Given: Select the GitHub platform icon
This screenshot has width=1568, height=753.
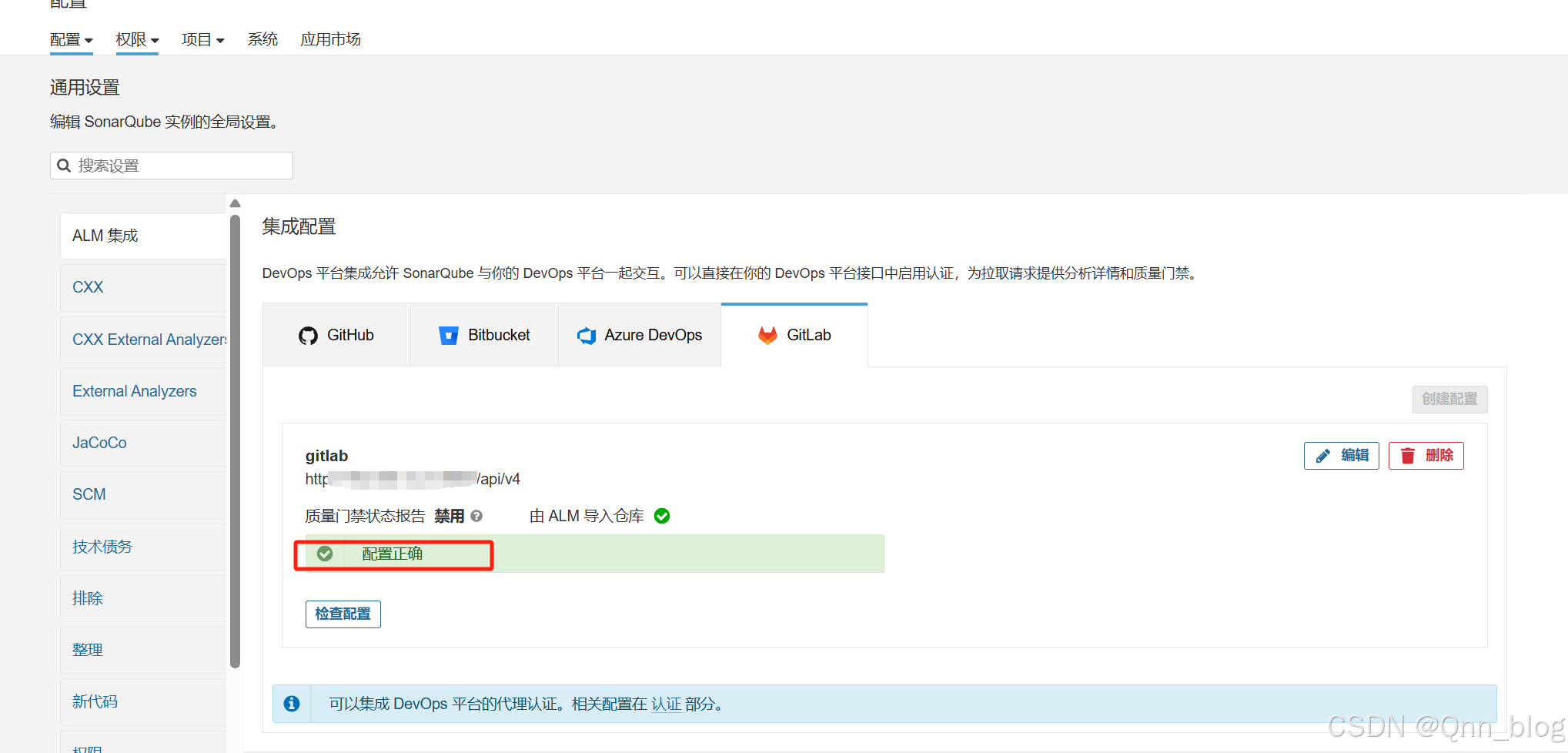Looking at the screenshot, I should pos(307,335).
